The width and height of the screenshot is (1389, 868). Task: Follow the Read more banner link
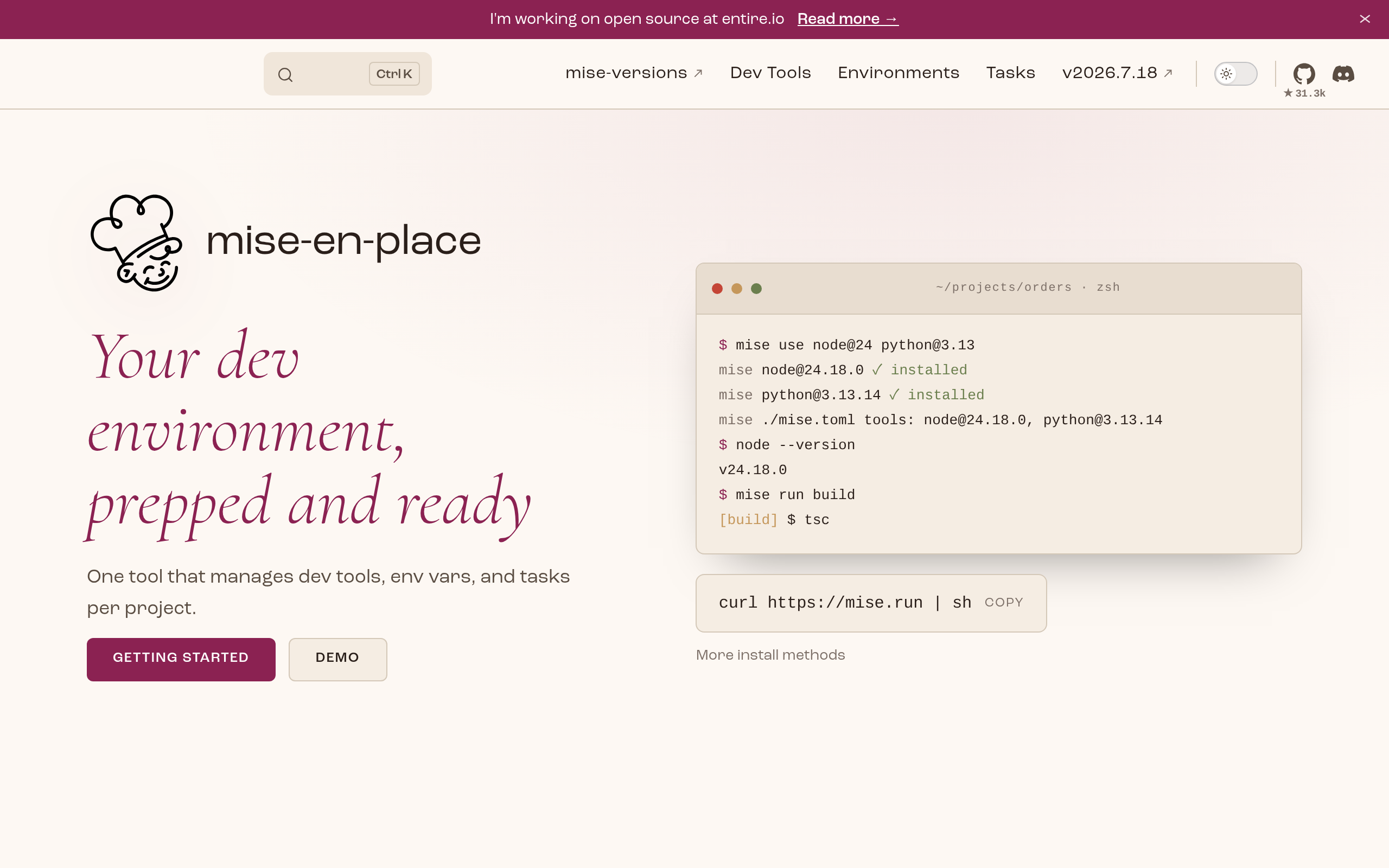[848, 19]
